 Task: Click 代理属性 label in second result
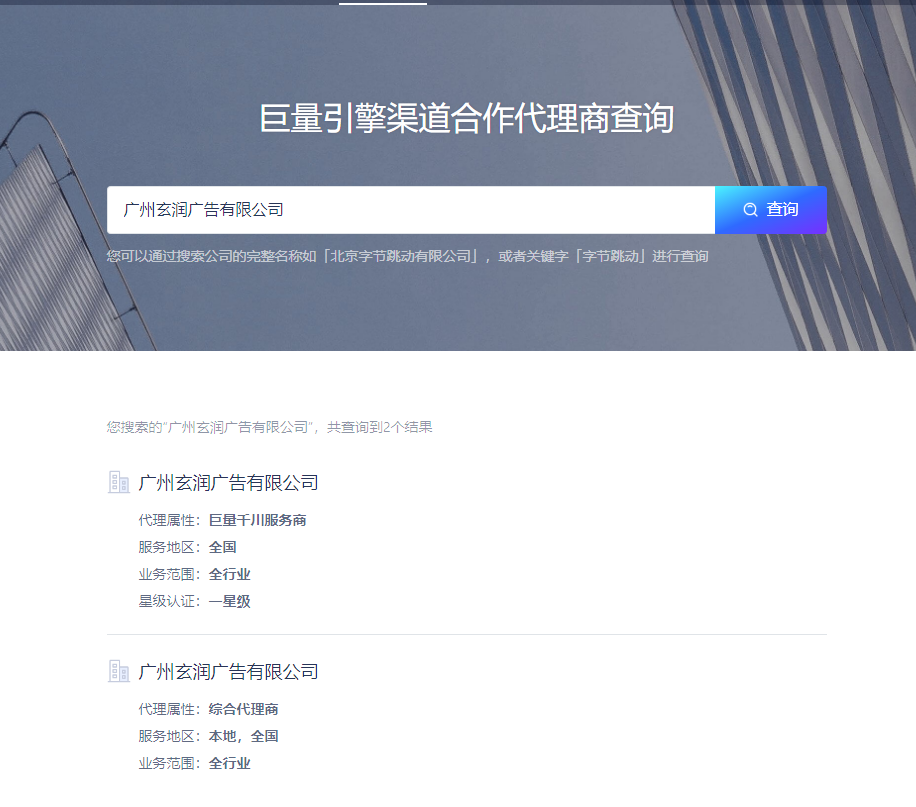point(169,709)
